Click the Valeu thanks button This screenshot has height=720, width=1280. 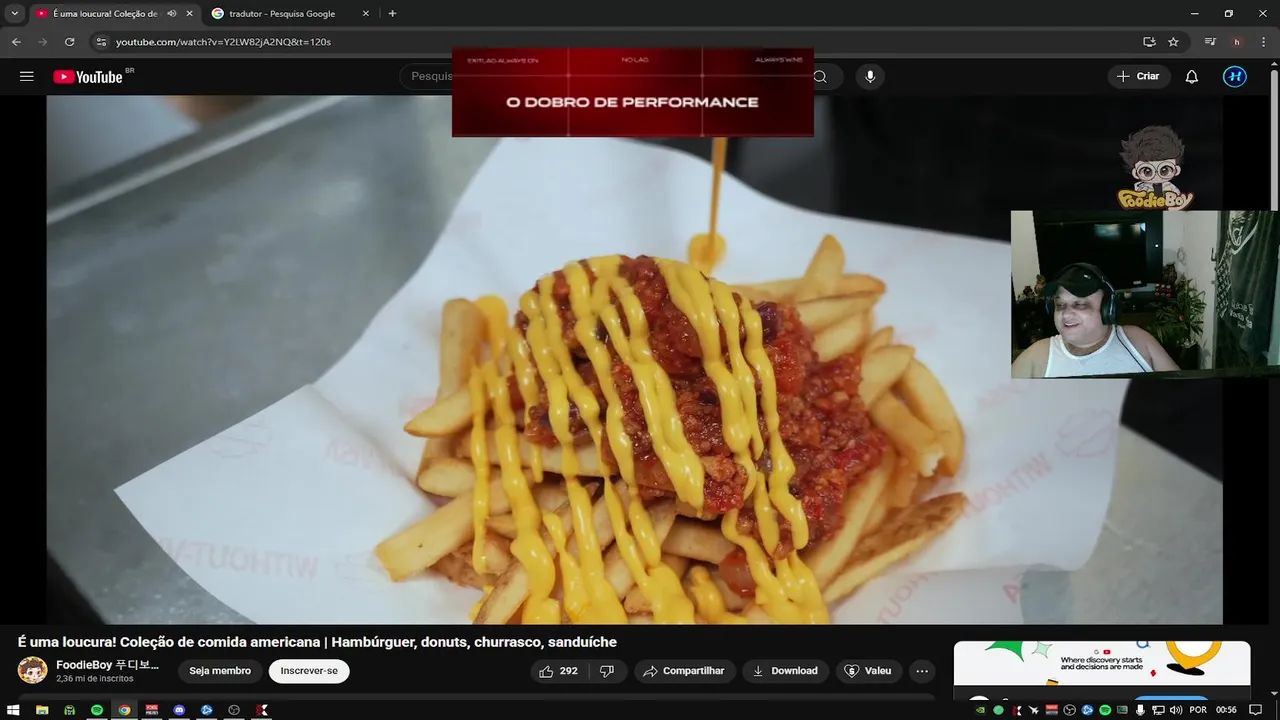[868, 671]
